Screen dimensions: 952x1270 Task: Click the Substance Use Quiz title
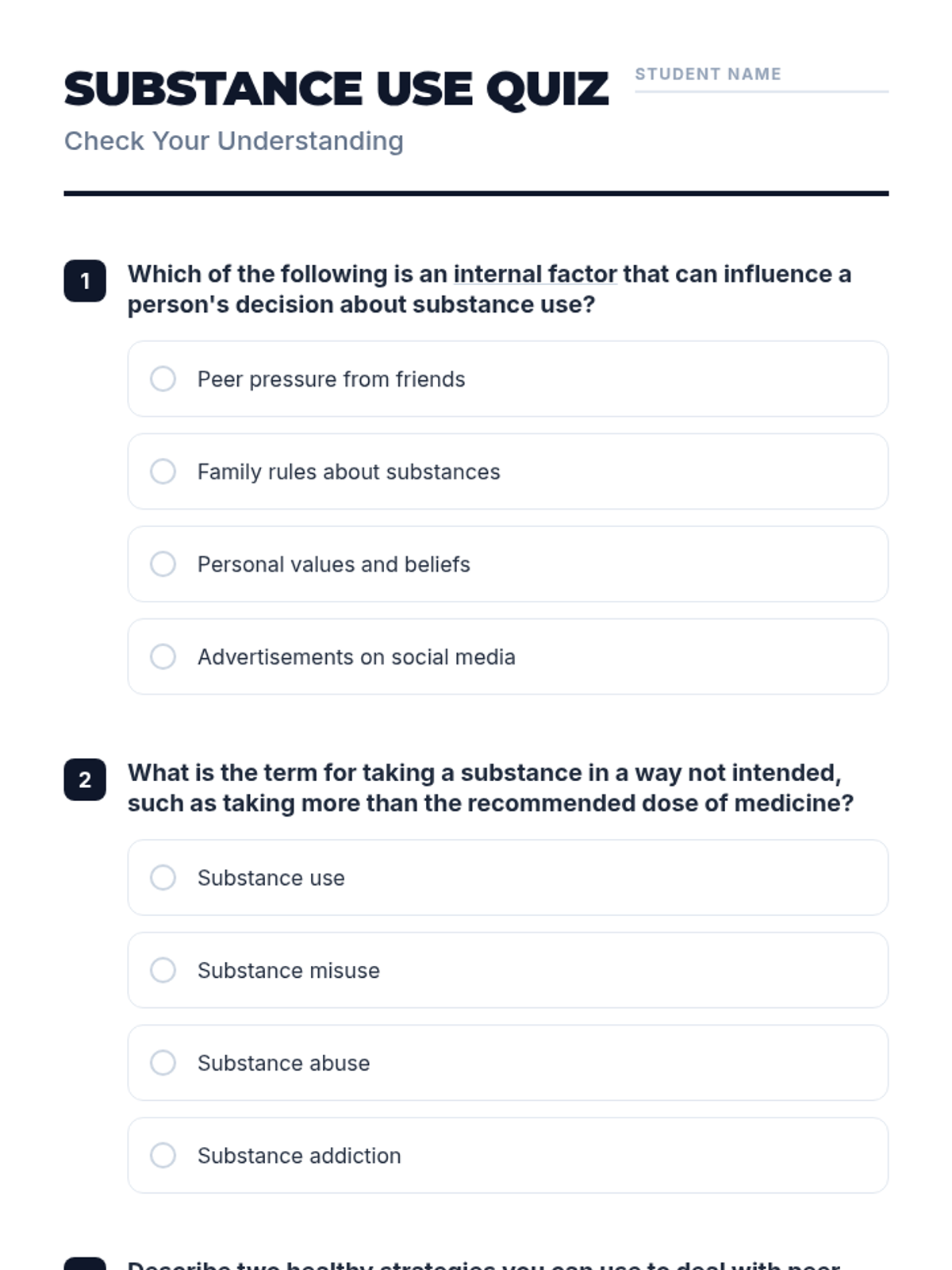336,89
